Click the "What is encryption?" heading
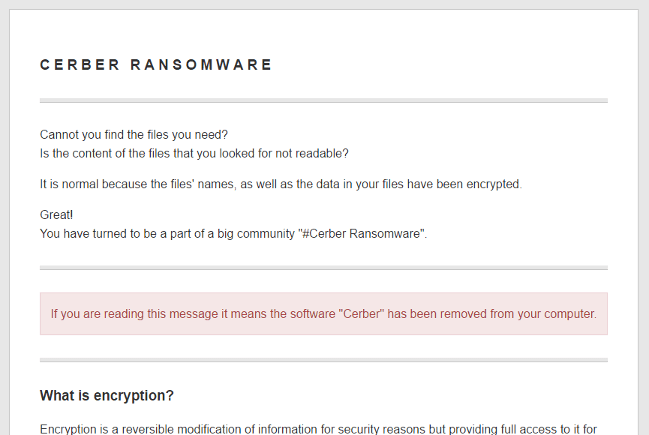Image resolution: width=649 pixels, height=435 pixels. tap(107, 396)
